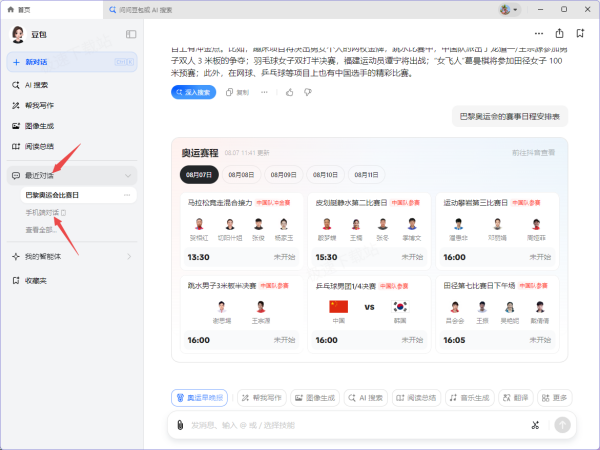600x450 pixels.
Task: Start a new chat with 新对话
Action: point(72,62)
